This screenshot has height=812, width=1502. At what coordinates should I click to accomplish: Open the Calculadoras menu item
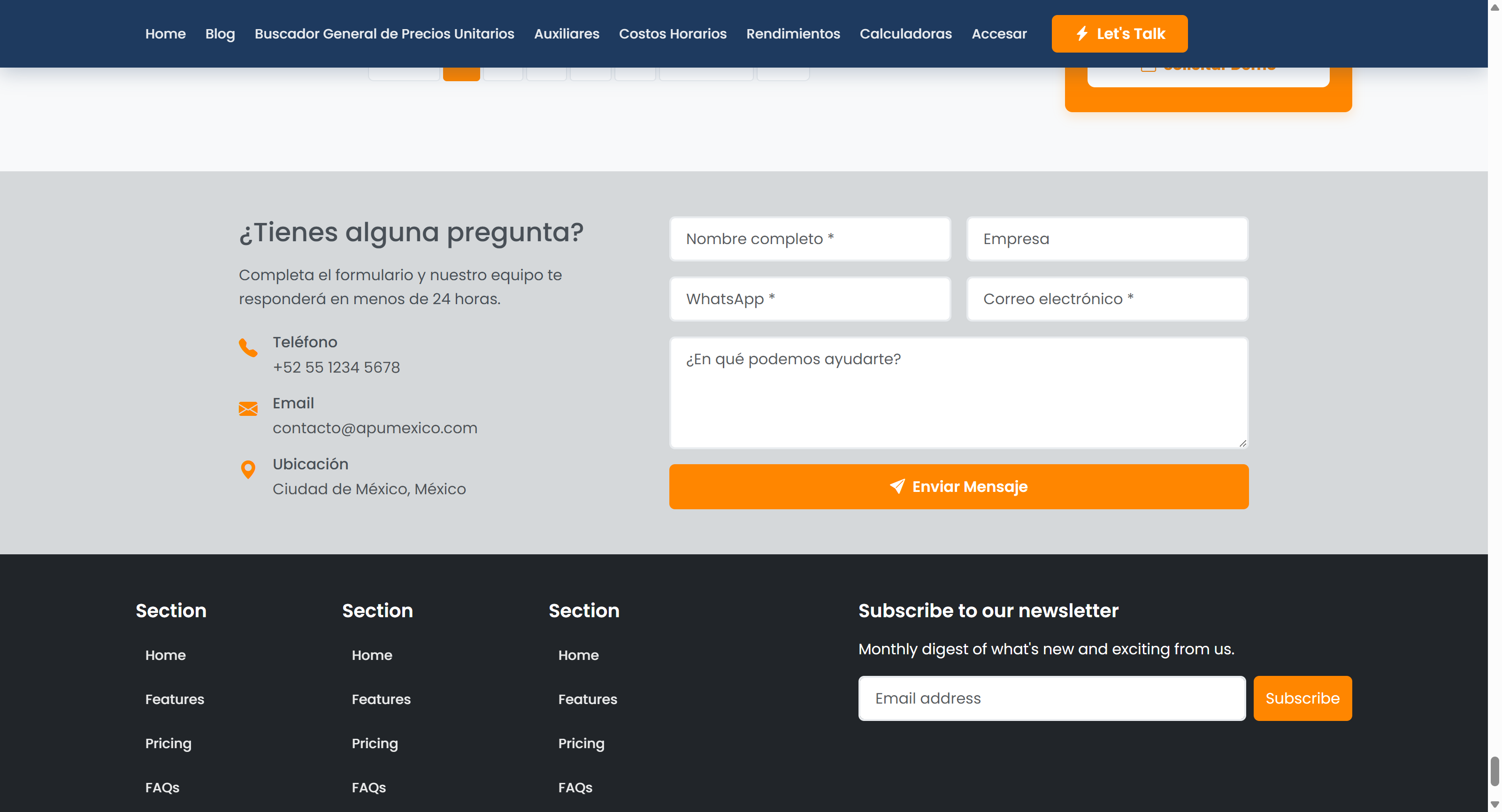coord(905,34)
